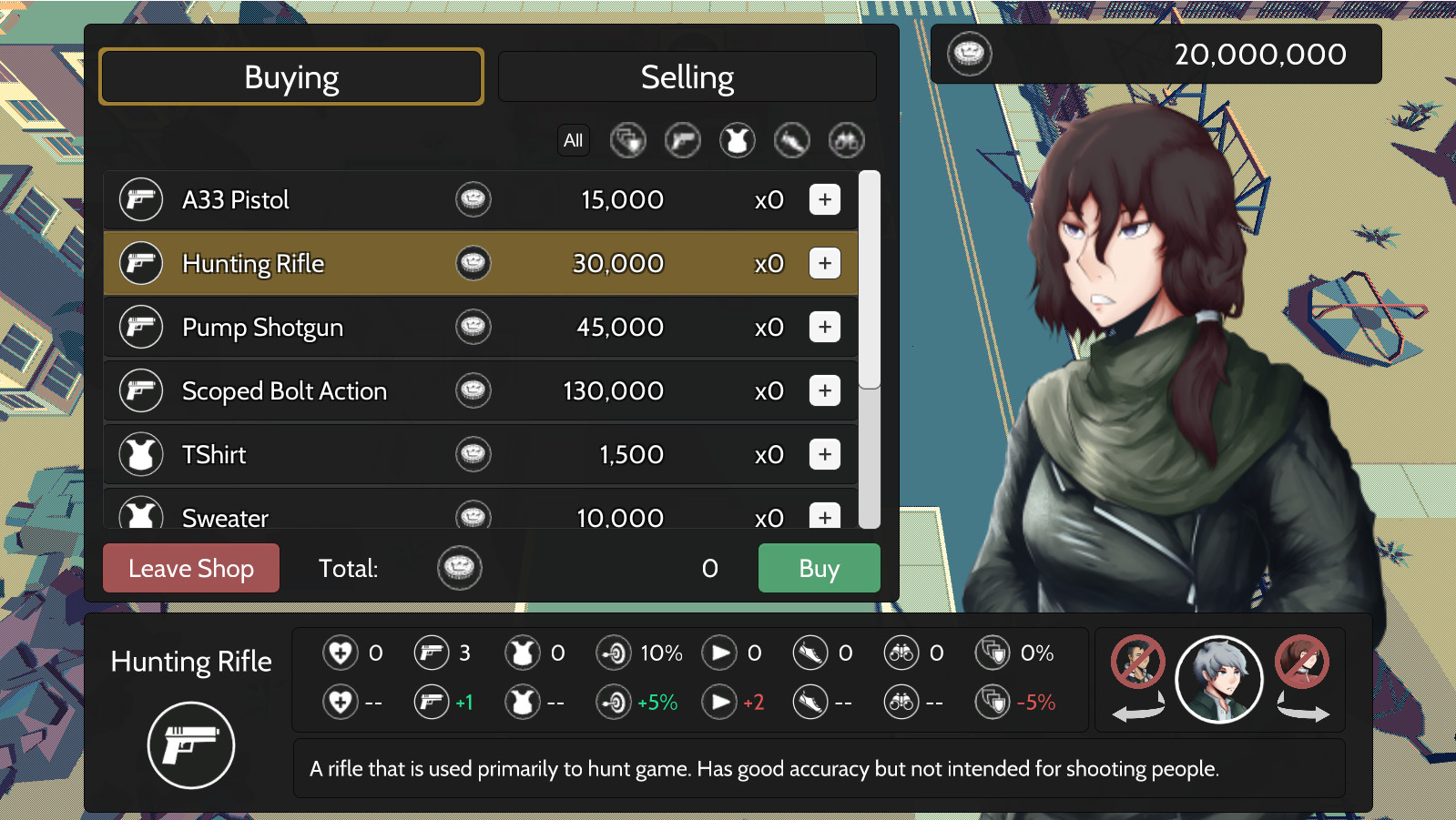Filter items by armor vest icon
Screen dimensions: 1456x820
coord(737,140)
